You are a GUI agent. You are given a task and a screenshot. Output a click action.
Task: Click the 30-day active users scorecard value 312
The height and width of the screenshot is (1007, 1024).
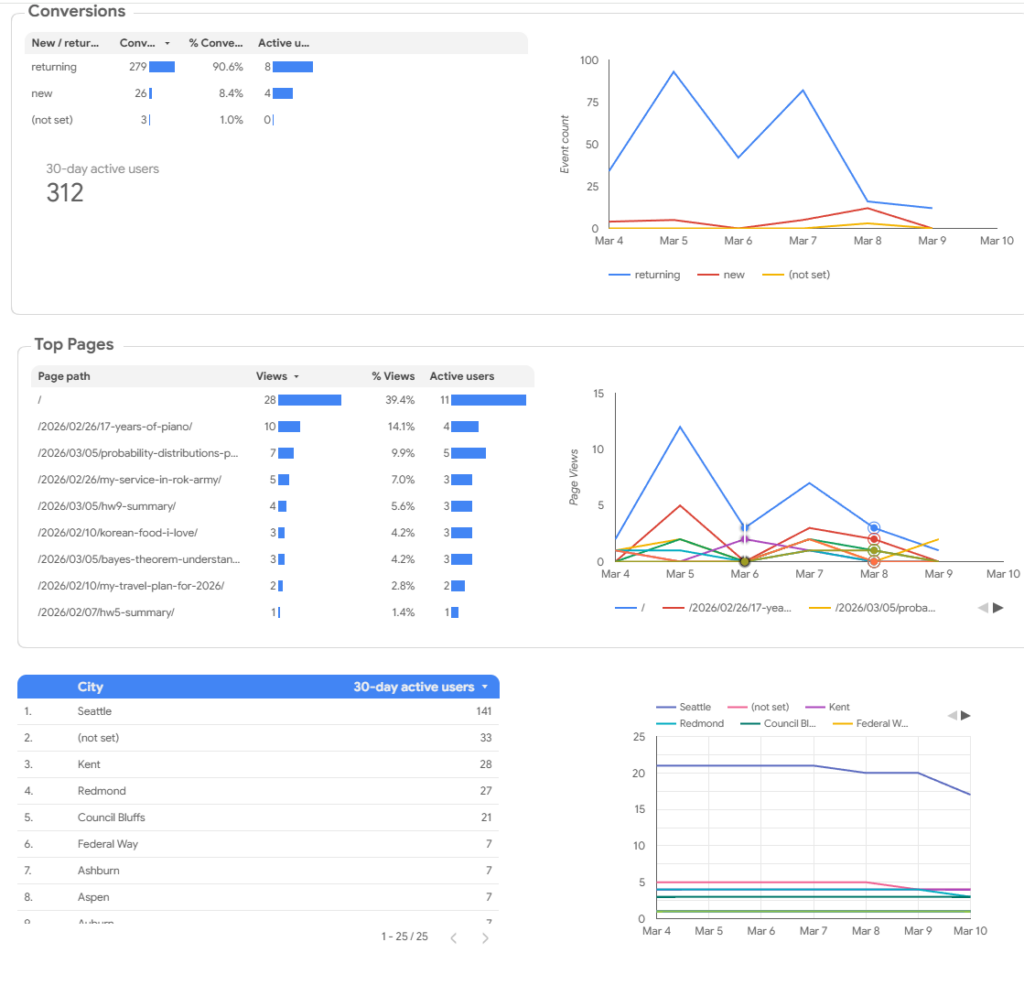[65, 193]
